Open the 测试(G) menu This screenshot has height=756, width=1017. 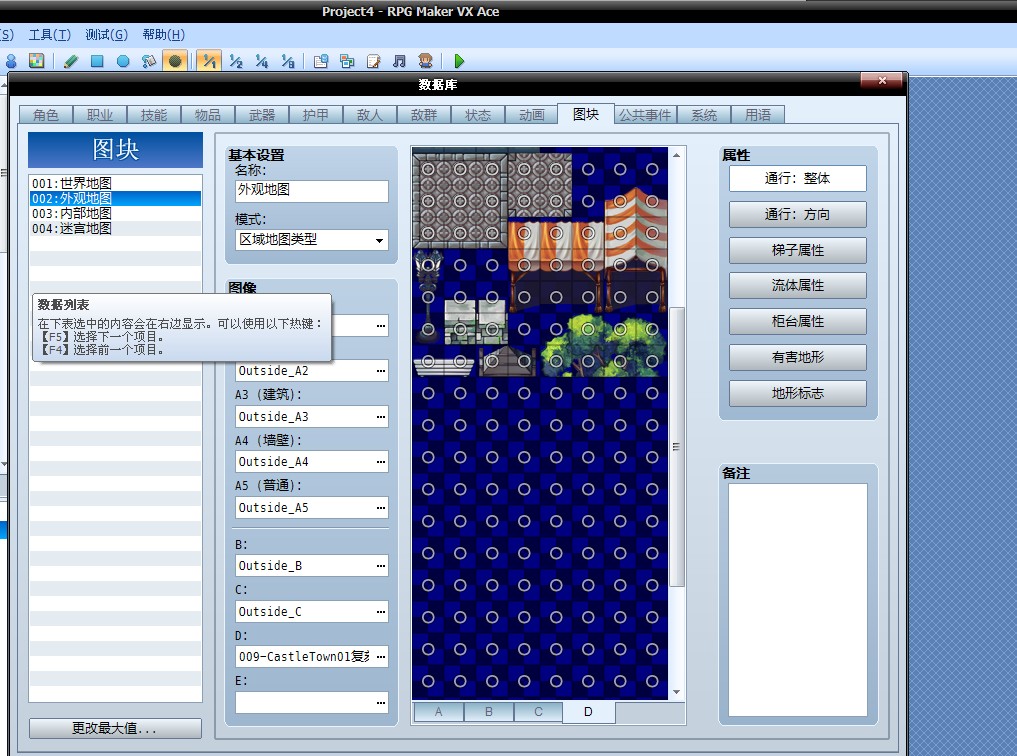[106, 35]
